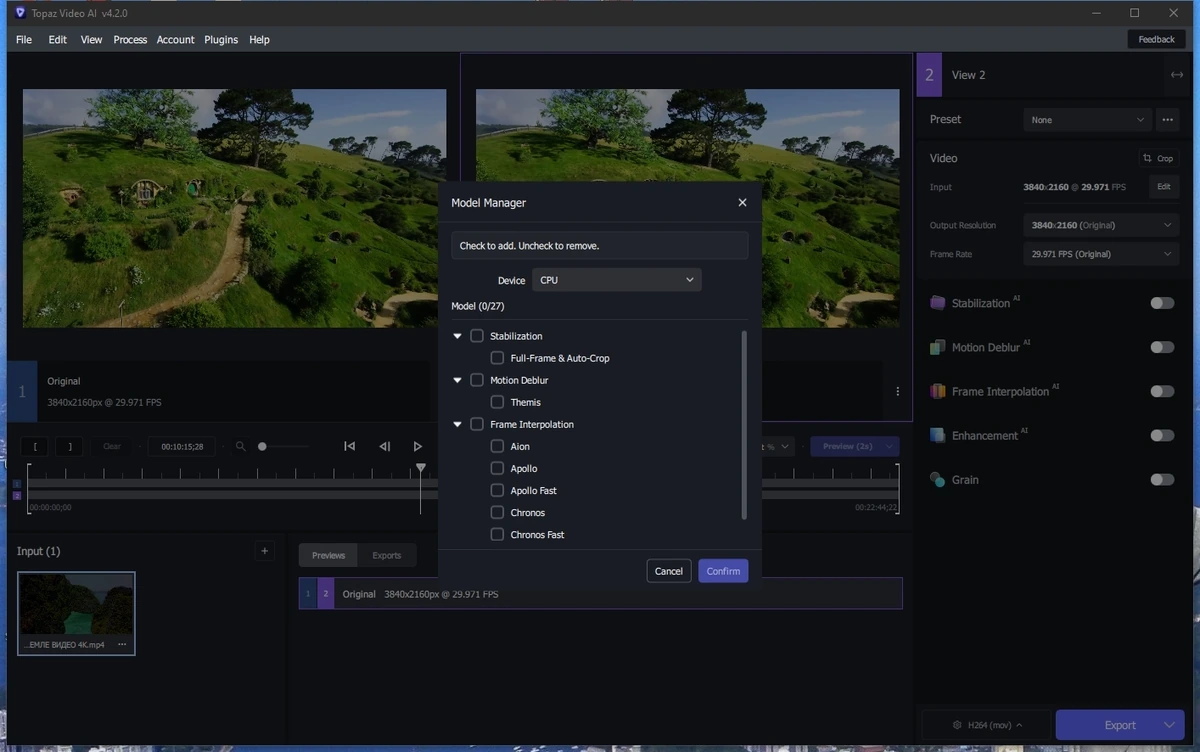The height and width of the screenshot is (752, 1200).
Task: Open the Edit menu
Action: click(58, 40)
